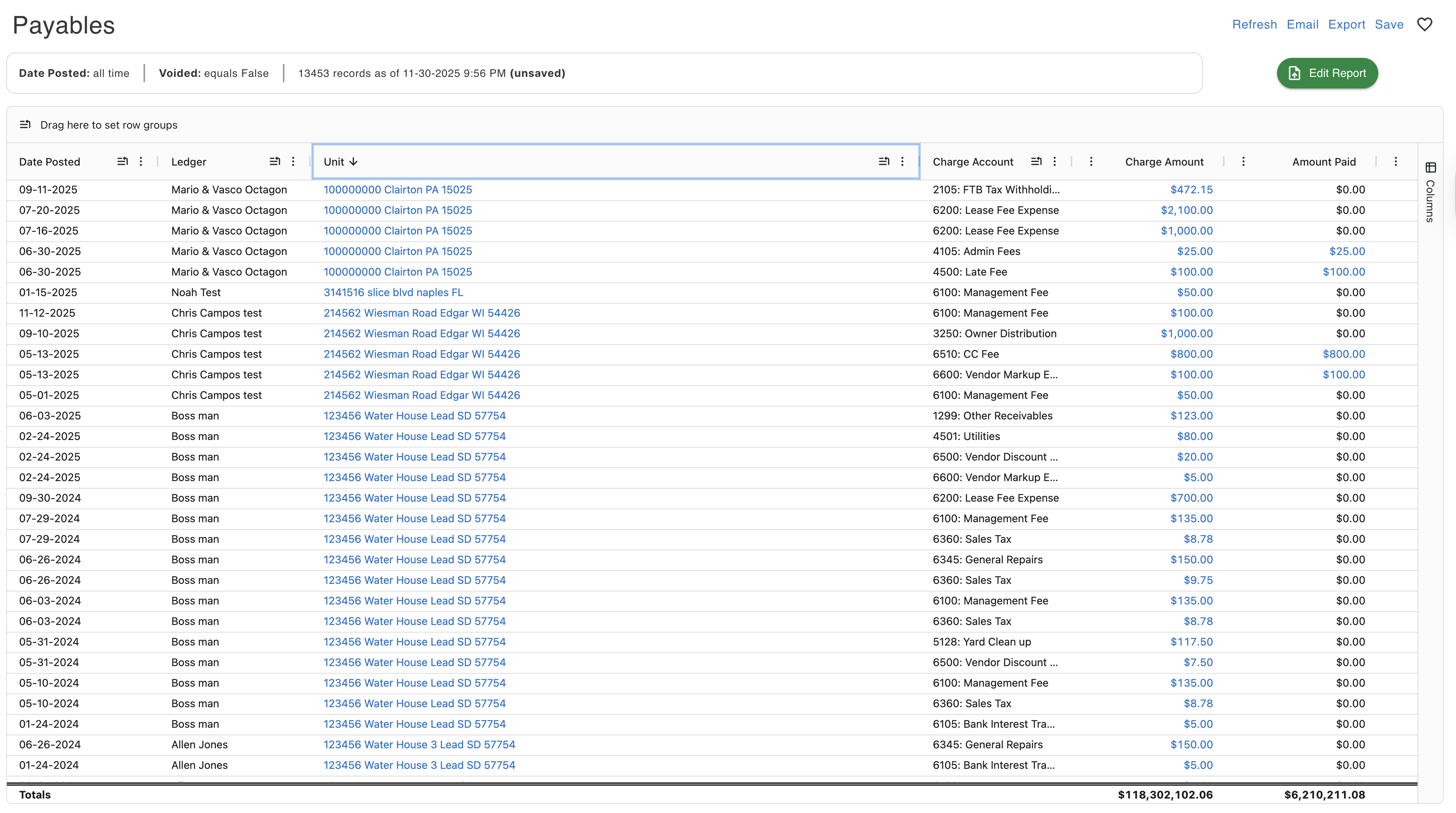1456x813 pixels.
Task: Open Ledger column three-dot menu
Action: 293,162
